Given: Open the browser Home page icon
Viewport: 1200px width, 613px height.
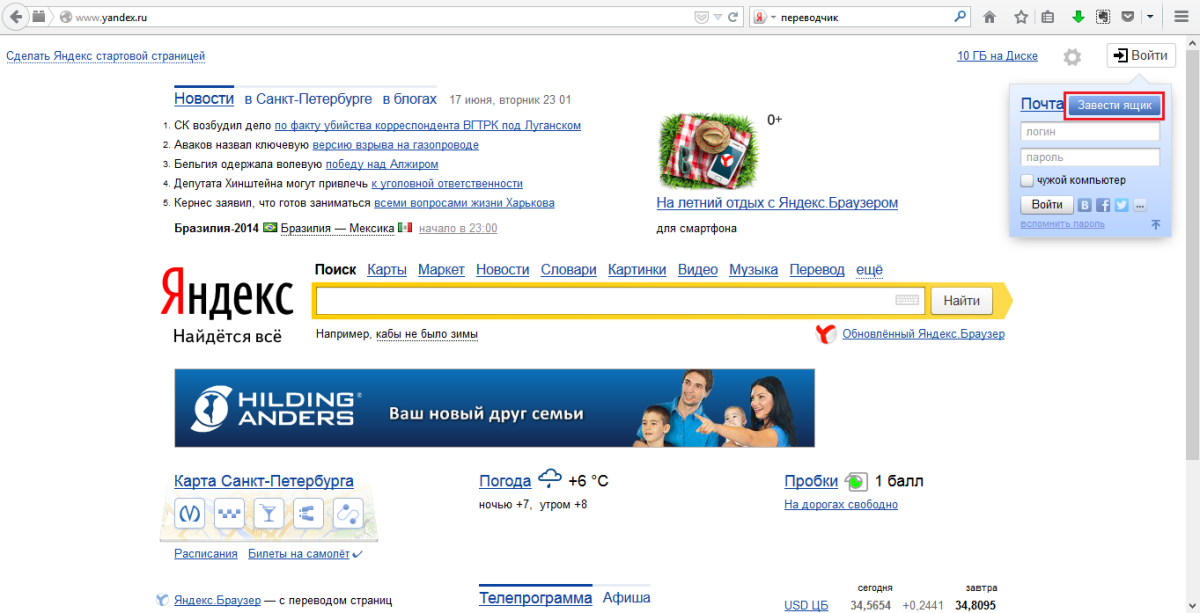Looking at the screenshot, I should tap(990, 17).
